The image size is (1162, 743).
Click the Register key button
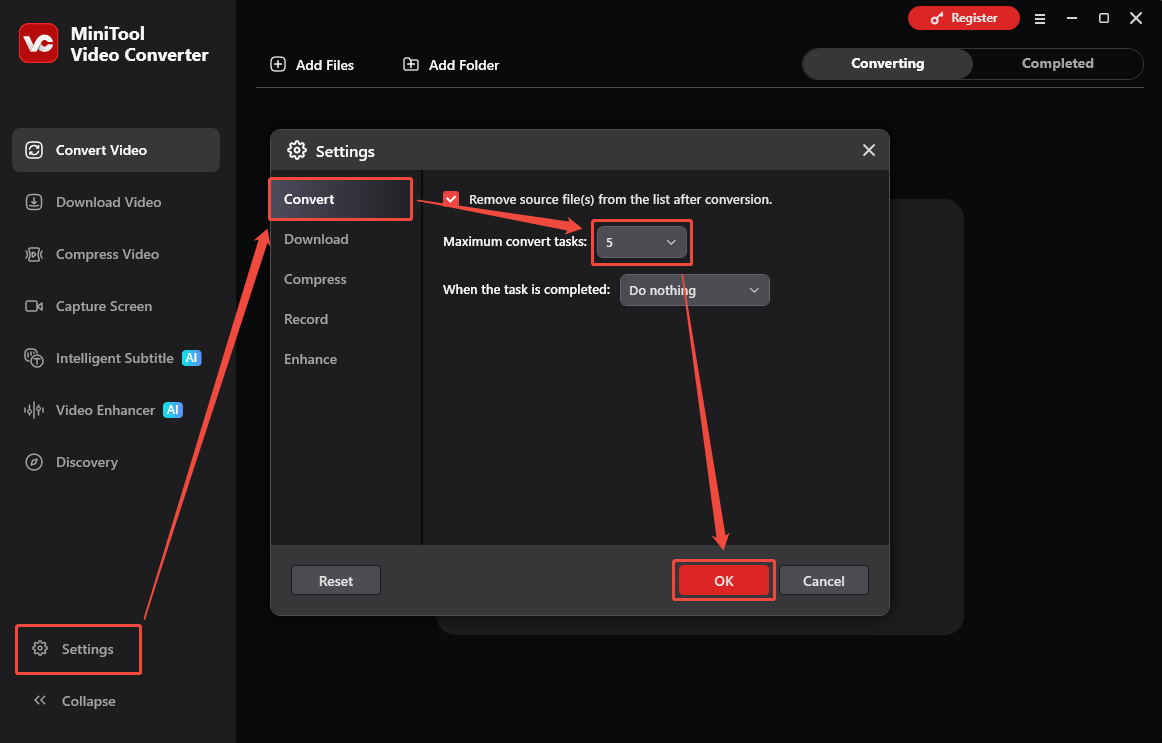[963, 18]
